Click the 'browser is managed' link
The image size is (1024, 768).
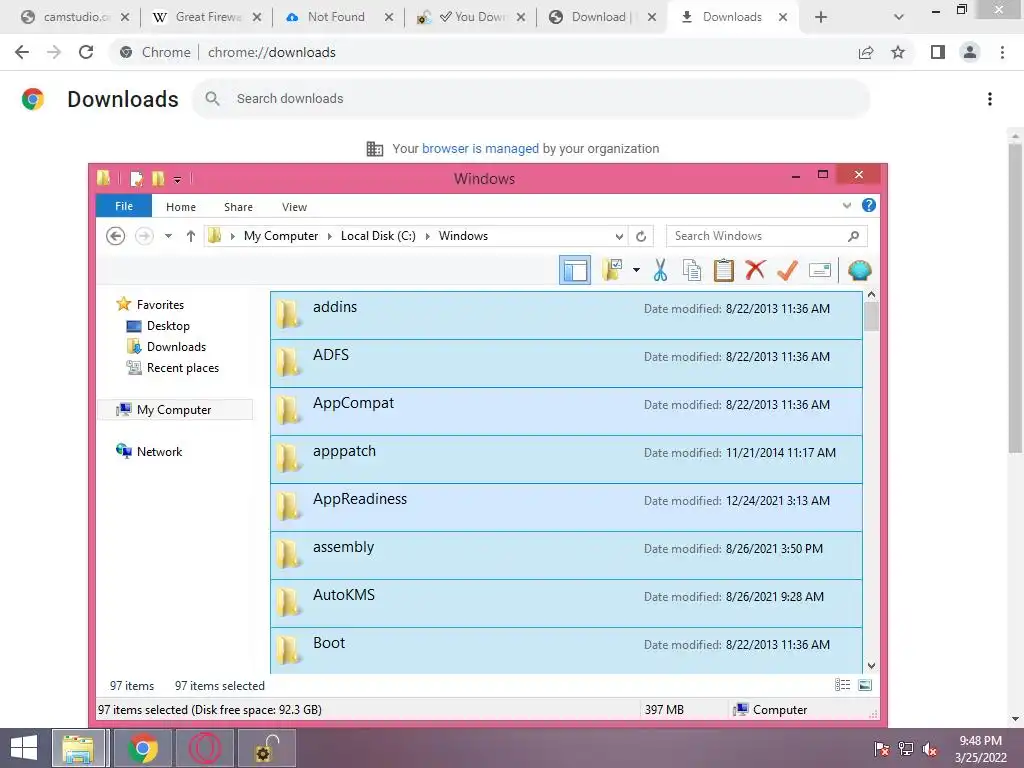480,149
